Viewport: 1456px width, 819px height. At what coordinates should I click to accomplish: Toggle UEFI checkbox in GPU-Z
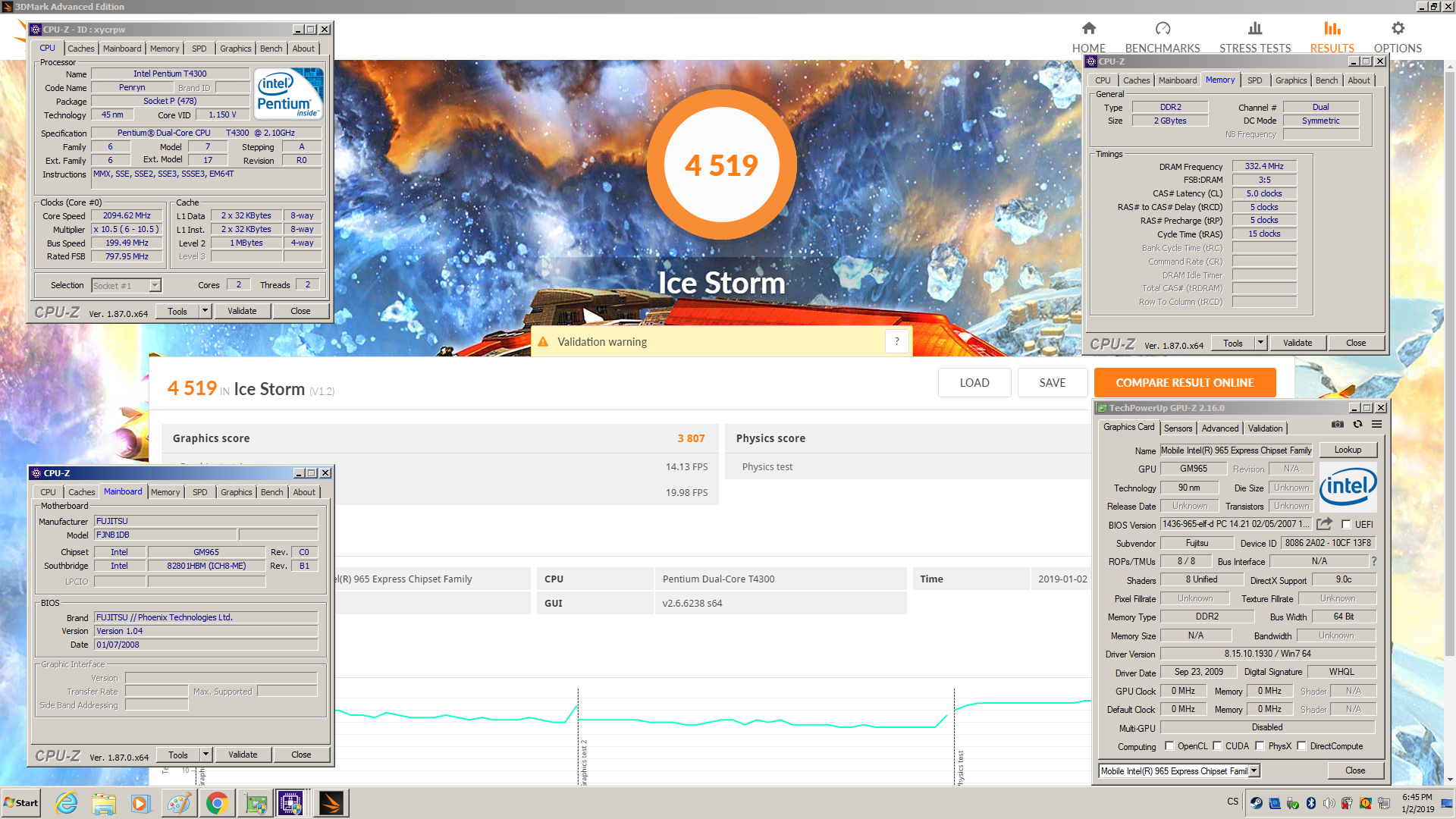pos(1346,524)
